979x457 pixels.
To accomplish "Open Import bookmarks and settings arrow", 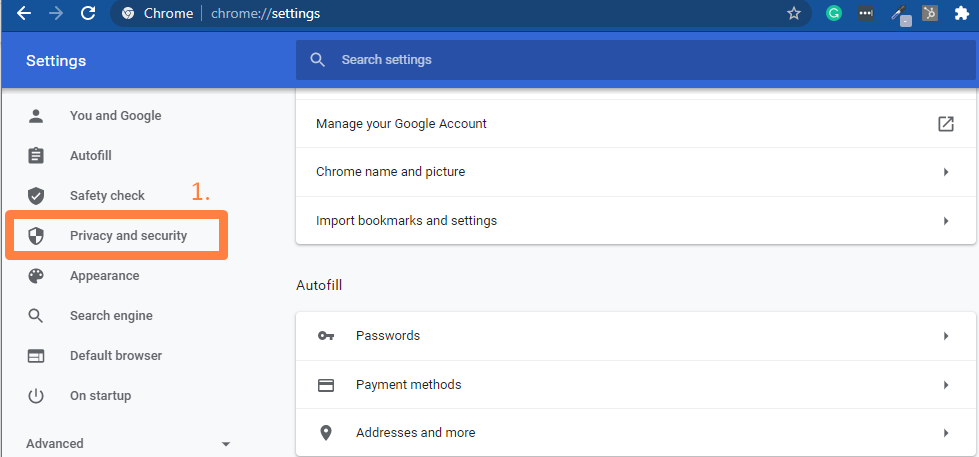I will pos(945,221).
